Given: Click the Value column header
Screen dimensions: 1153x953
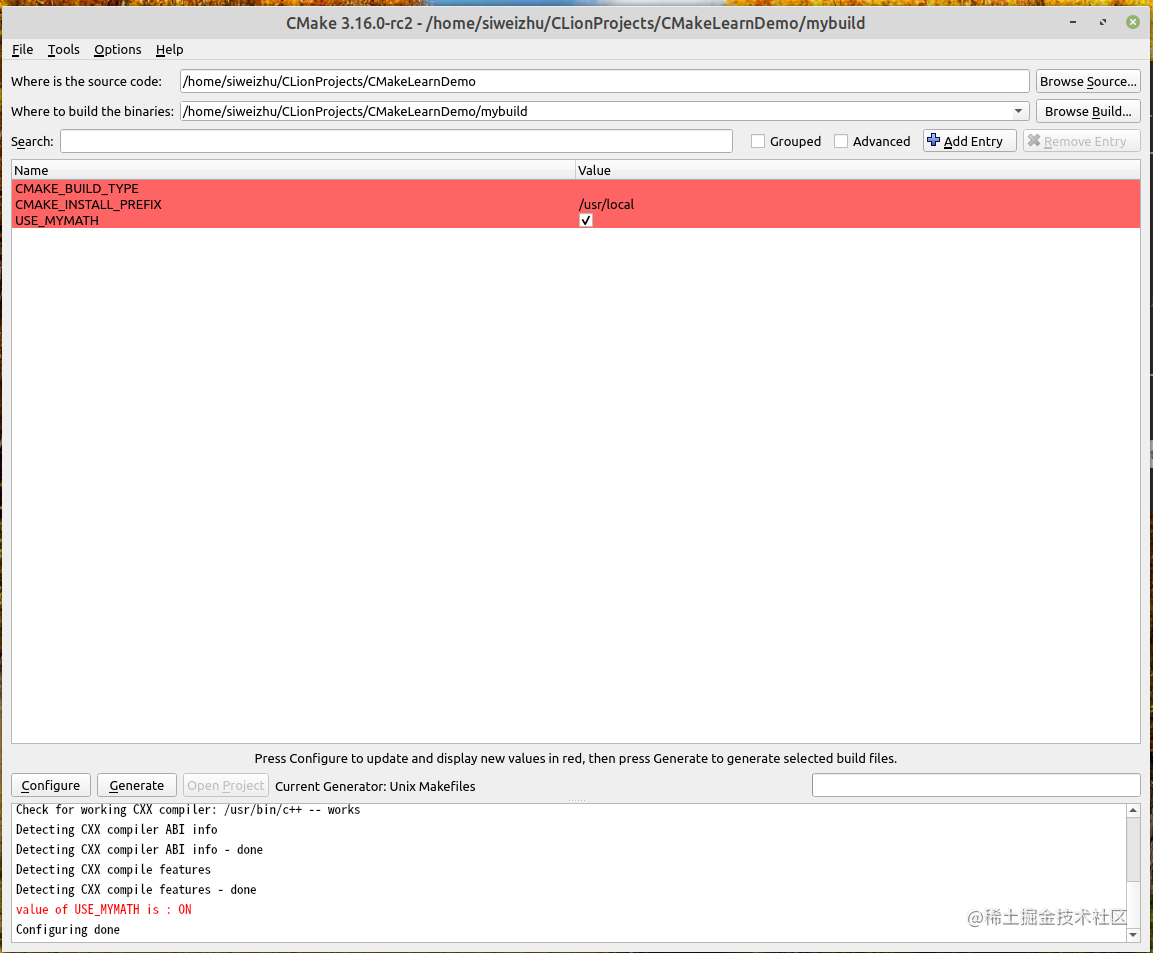Looking at the screenshot, I should pyautogui.click(x=857, y=170).
